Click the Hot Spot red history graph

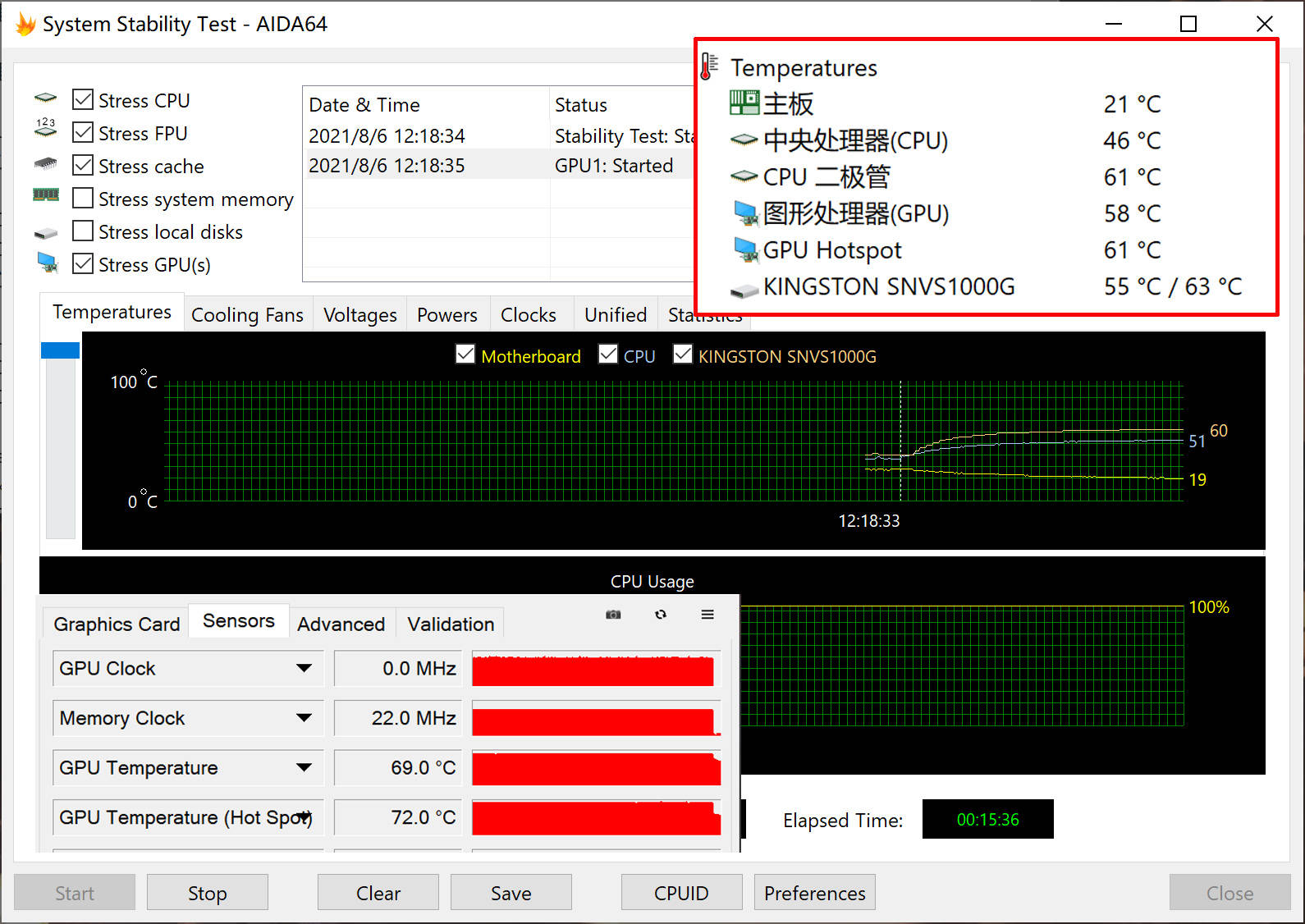click(x=596, y=817)
